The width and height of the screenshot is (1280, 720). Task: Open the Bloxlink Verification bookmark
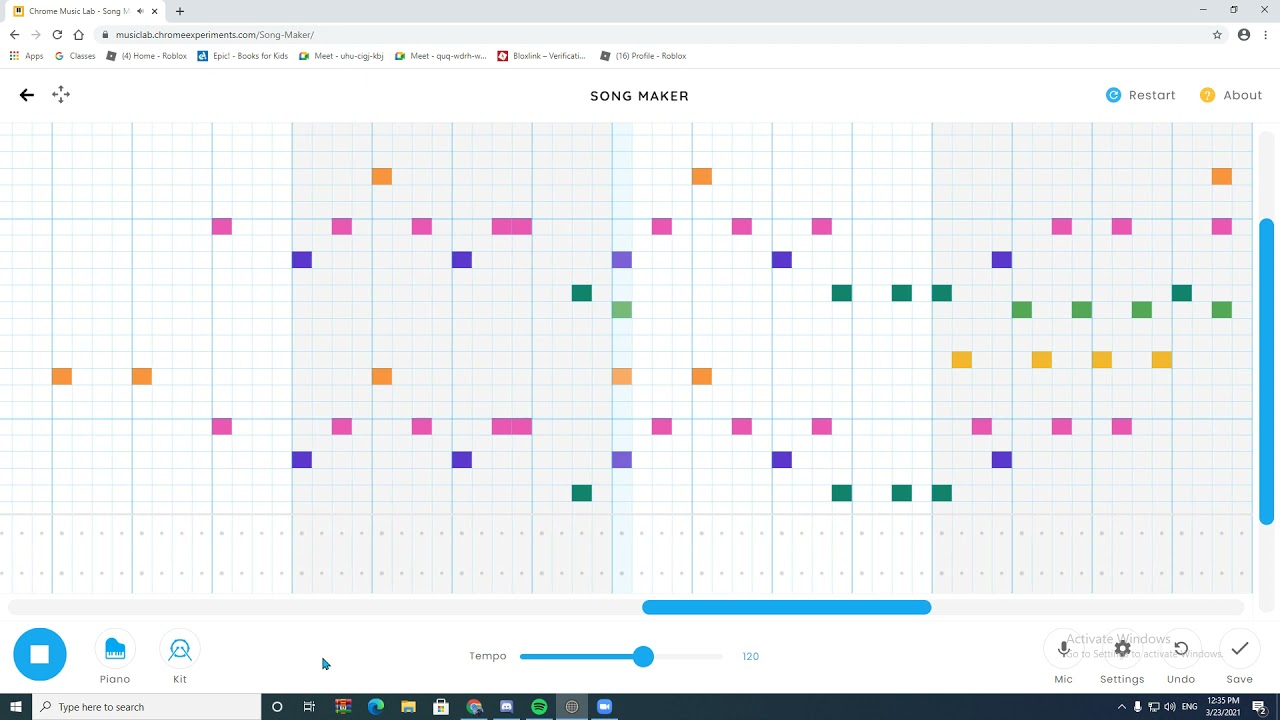click(x=542, y=56)
